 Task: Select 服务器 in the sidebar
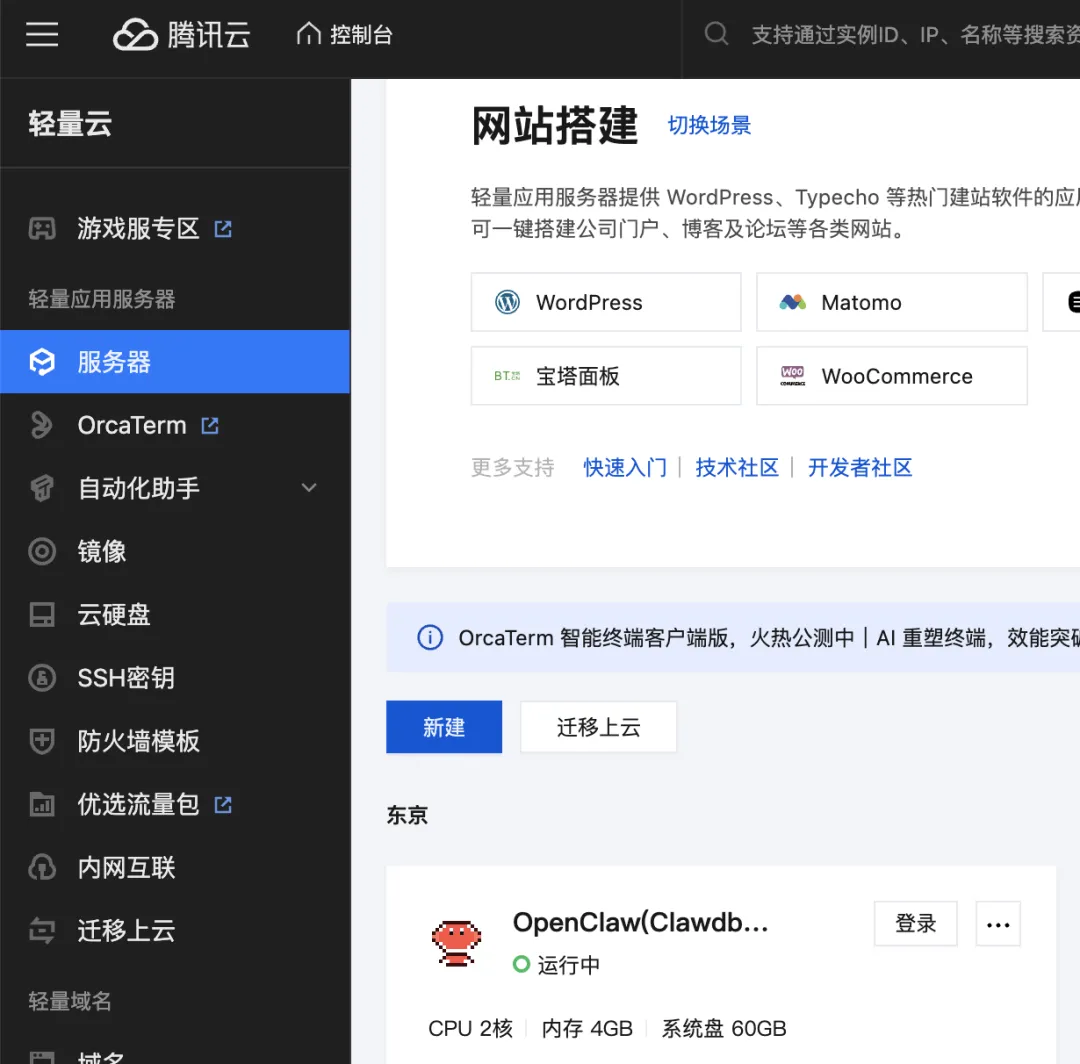[175, 362]
